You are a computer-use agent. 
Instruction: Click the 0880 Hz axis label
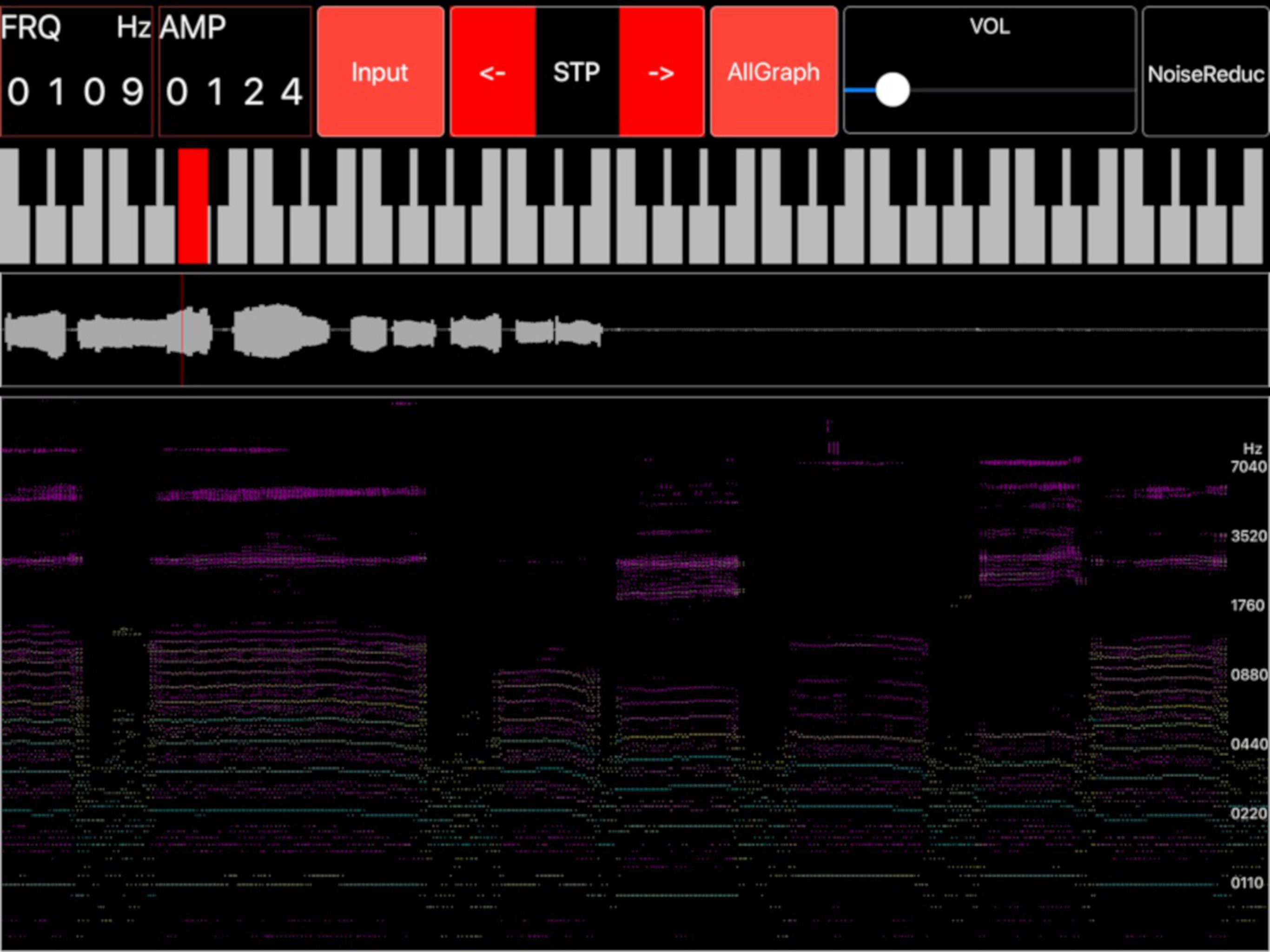(1248, 675)
